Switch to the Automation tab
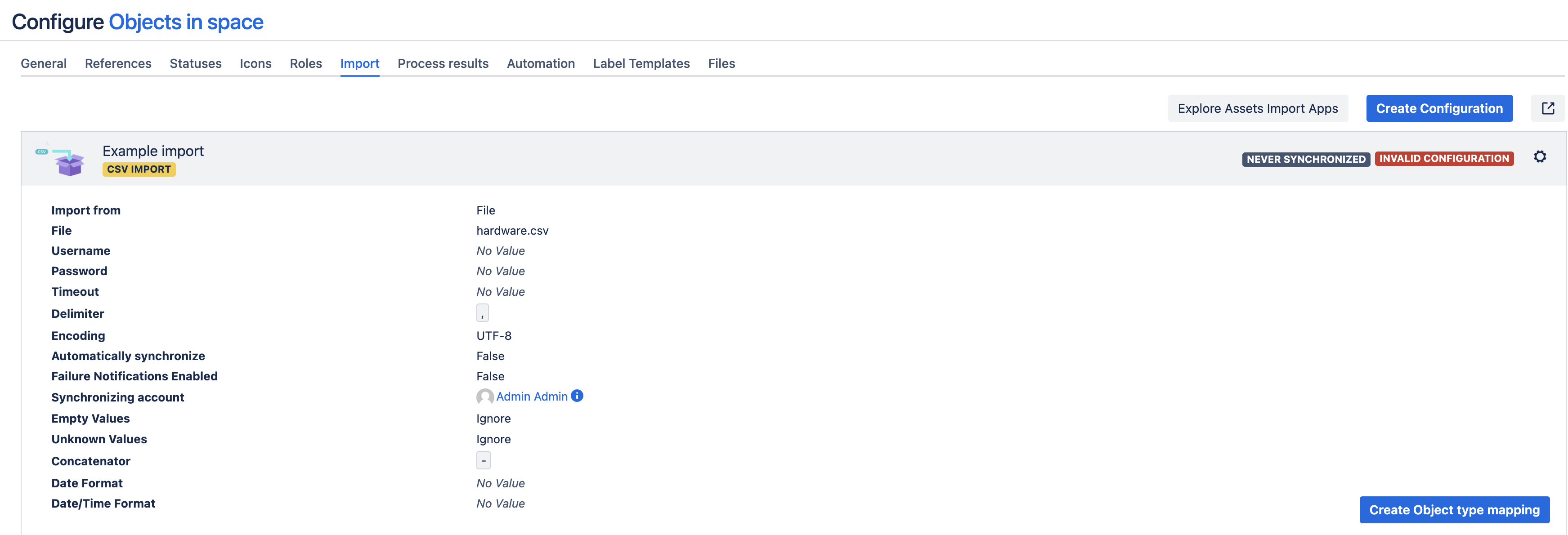This screenshot has height=535, width=1568. click(x=541, y=63)
